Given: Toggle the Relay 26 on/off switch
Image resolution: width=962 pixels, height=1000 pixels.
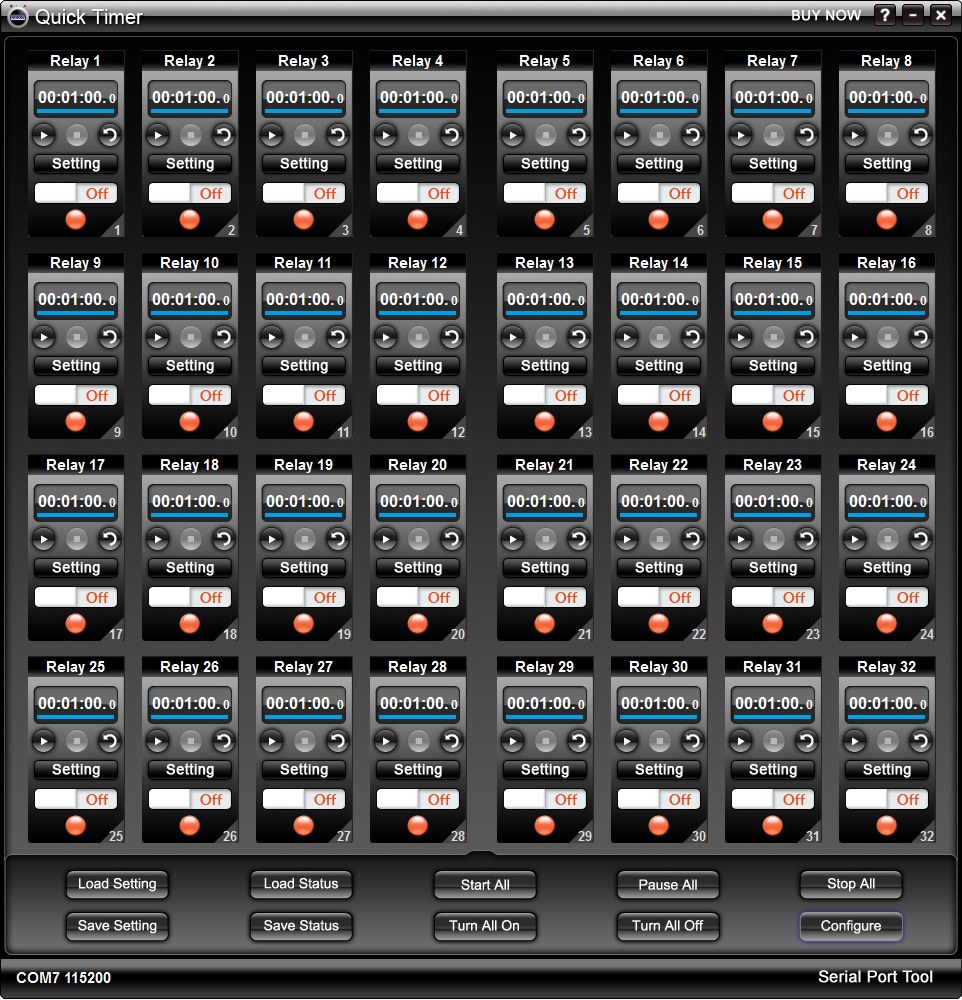Looking at the screenshot, I should (189, 799).
